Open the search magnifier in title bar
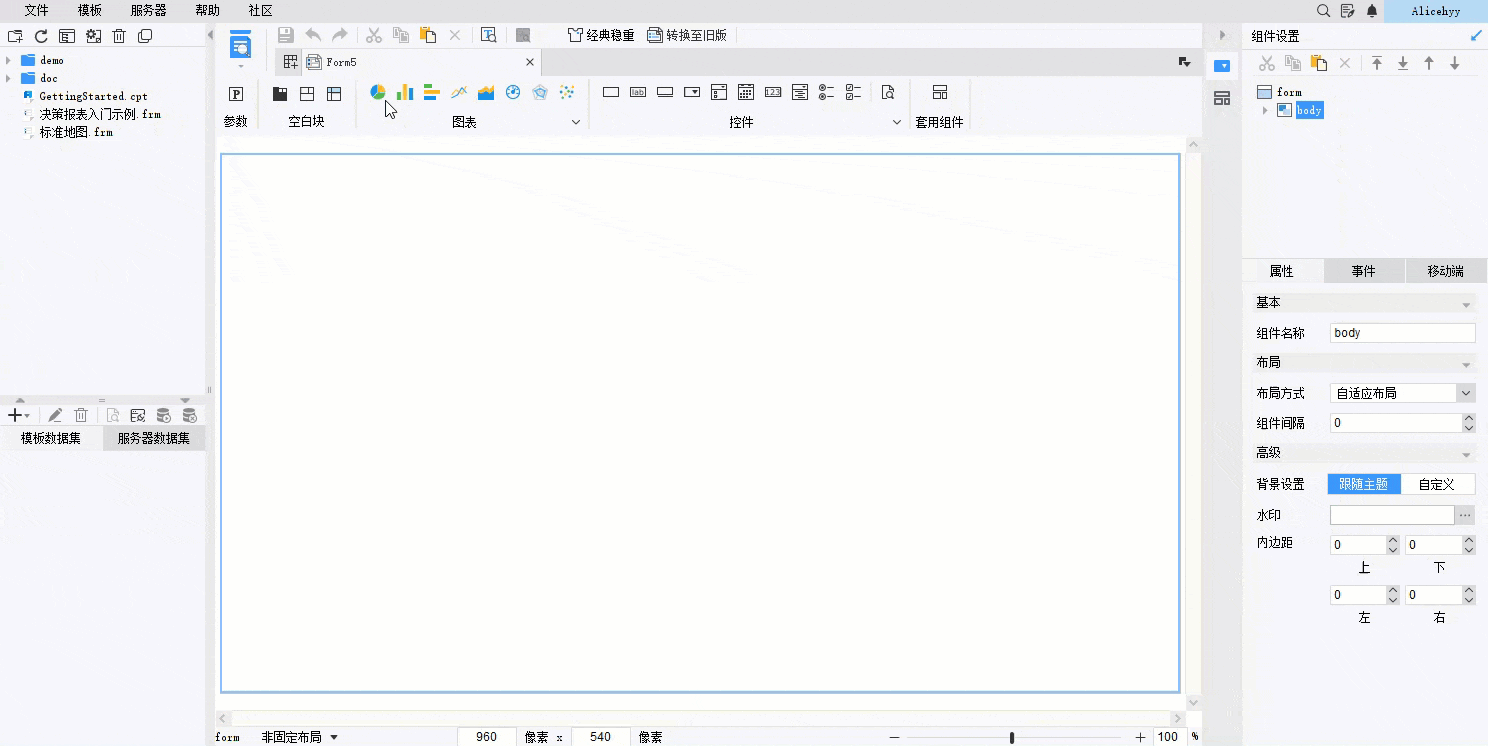 (x=1323, y=11)
